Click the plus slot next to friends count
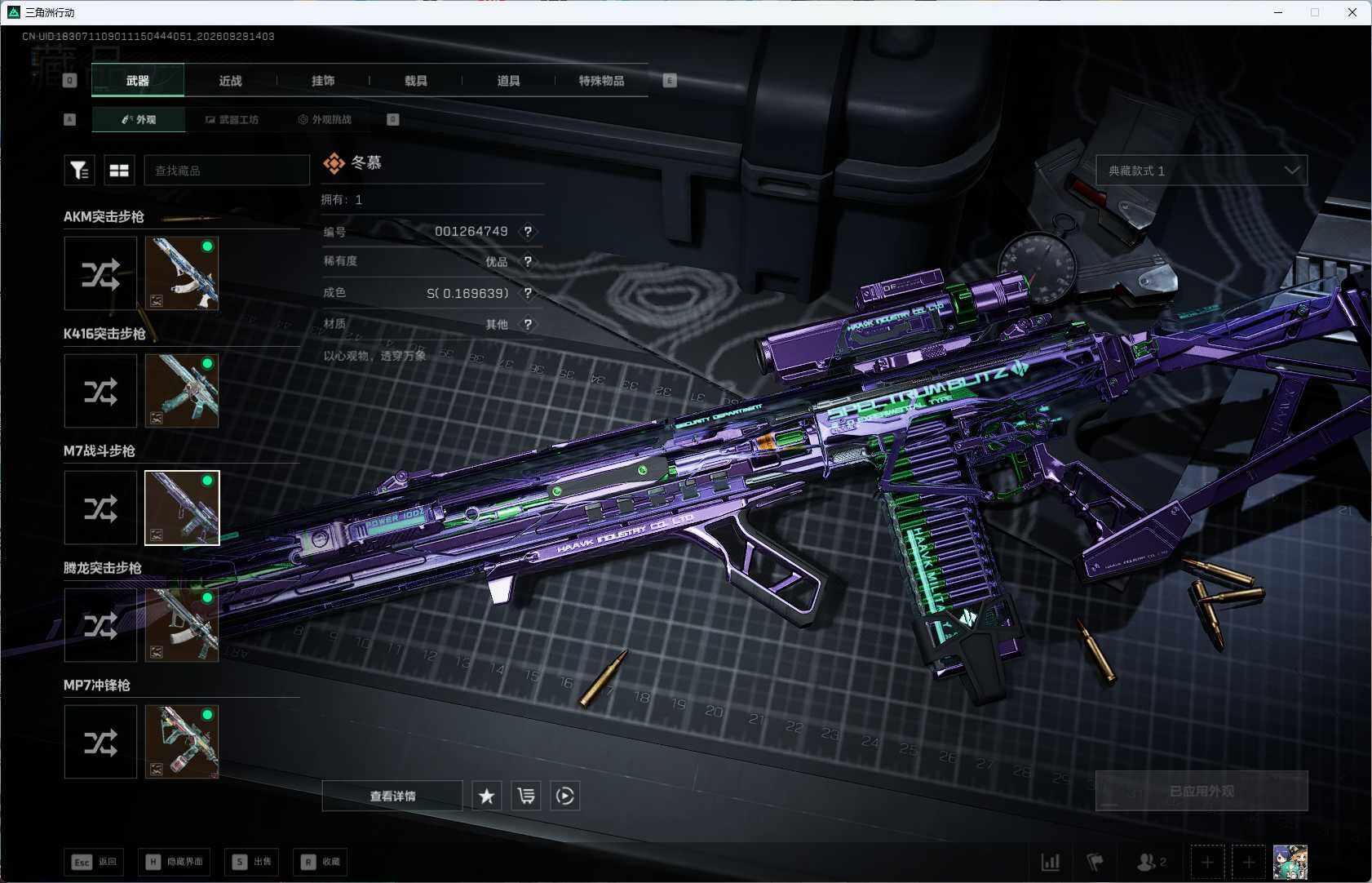Viewport: 1372px width, 883px height. click(1207, 862)
